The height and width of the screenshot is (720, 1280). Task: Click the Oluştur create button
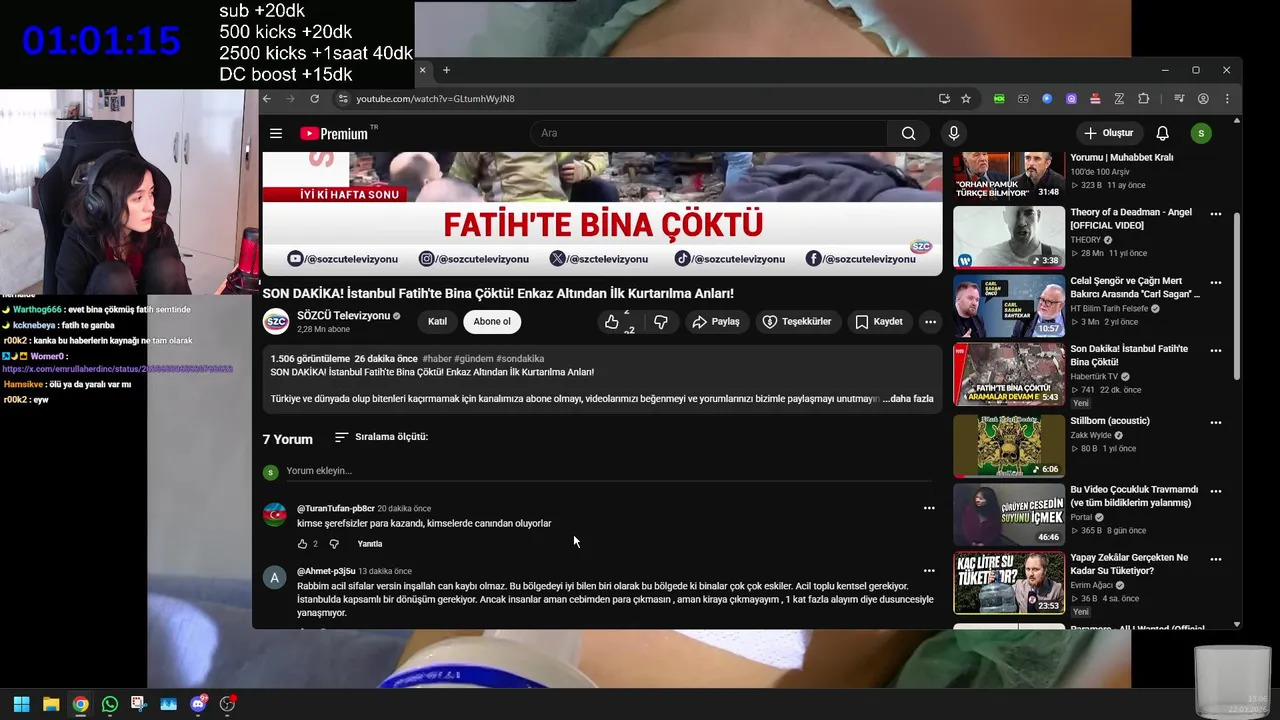point(1109,133)
